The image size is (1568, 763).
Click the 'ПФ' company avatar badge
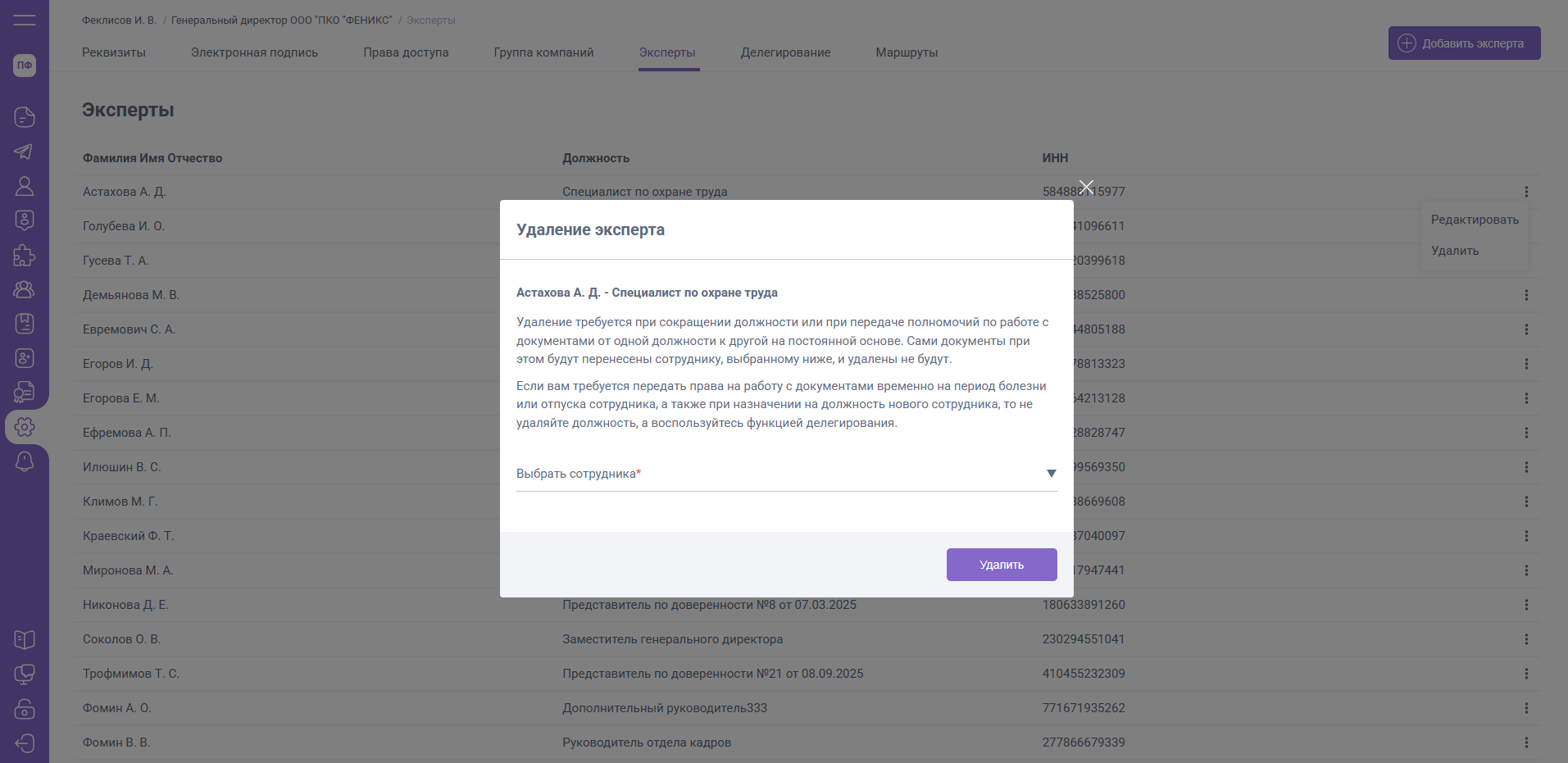(25, 66)
